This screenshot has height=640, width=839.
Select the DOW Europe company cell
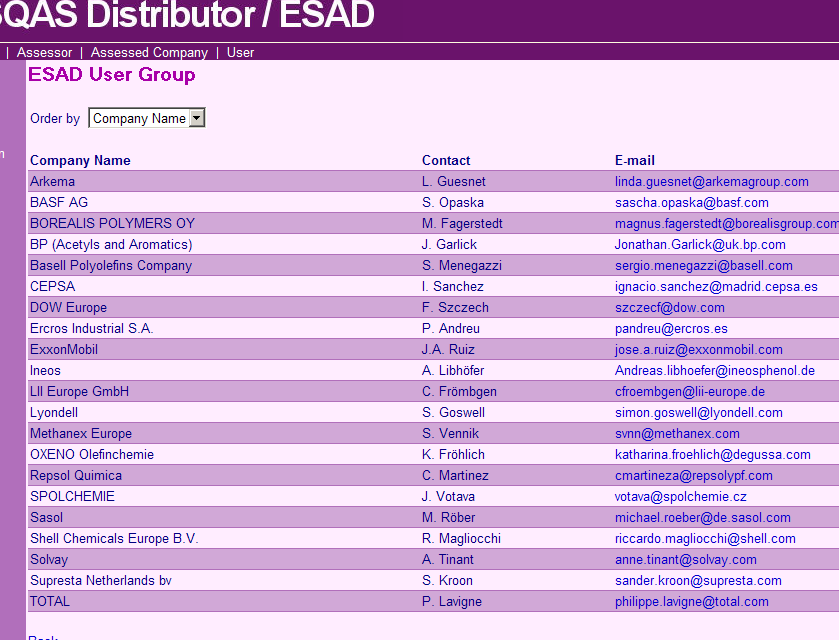(68, 307)
